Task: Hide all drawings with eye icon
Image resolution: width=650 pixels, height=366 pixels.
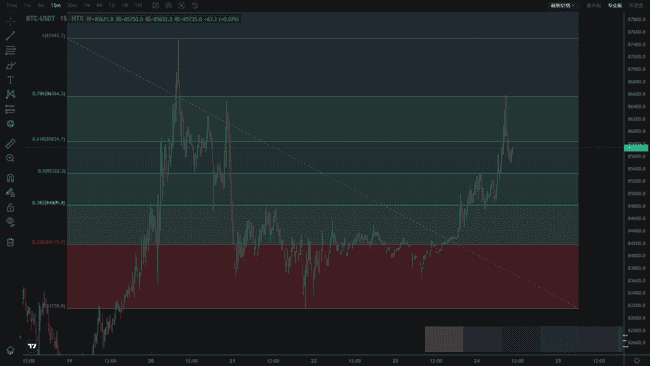Action: pyautogui.click(x=10, y=222)
